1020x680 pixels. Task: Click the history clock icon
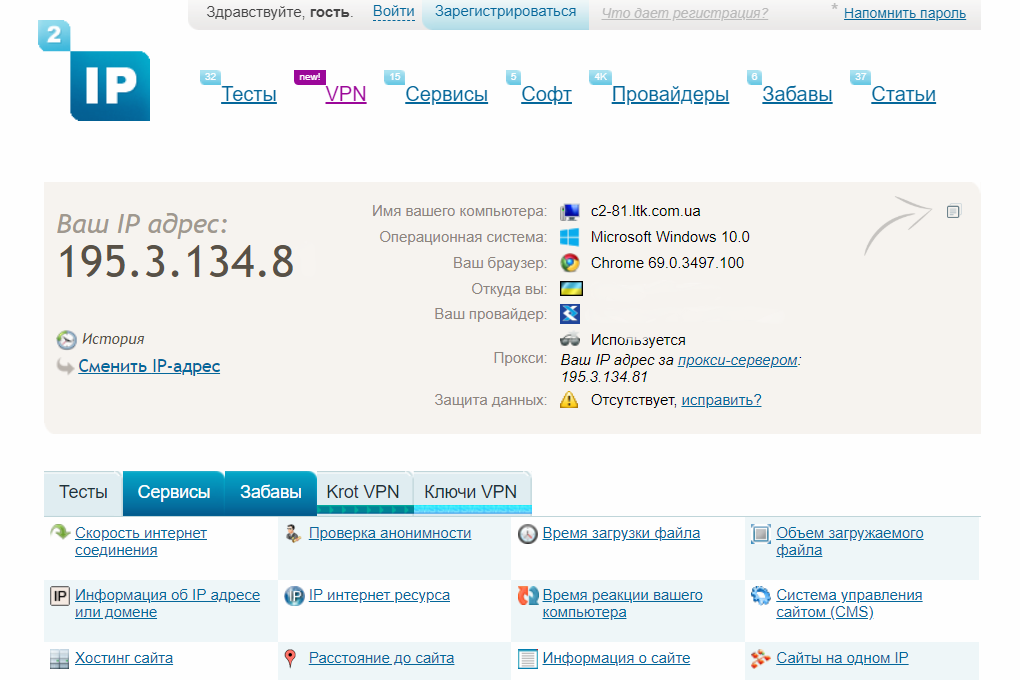click(x=66, y=340)
